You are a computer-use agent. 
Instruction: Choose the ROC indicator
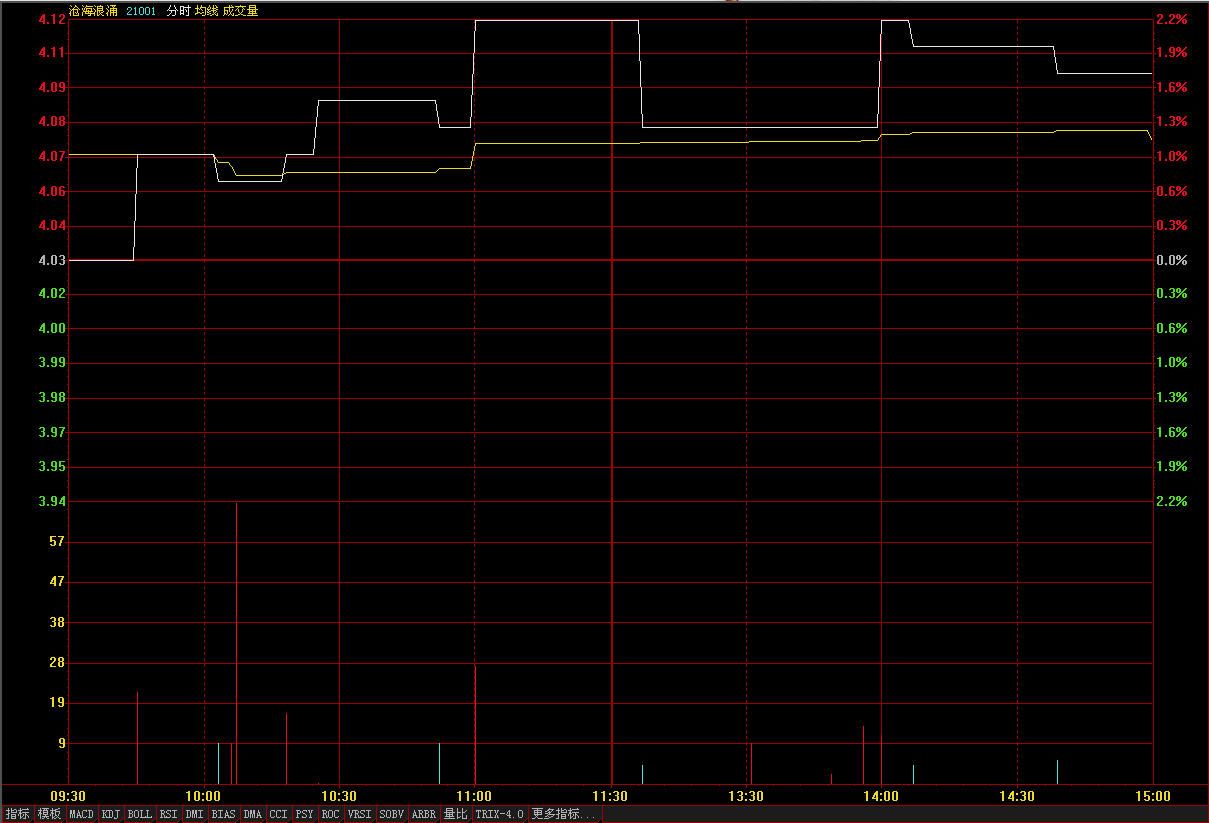tap(331, 814)
